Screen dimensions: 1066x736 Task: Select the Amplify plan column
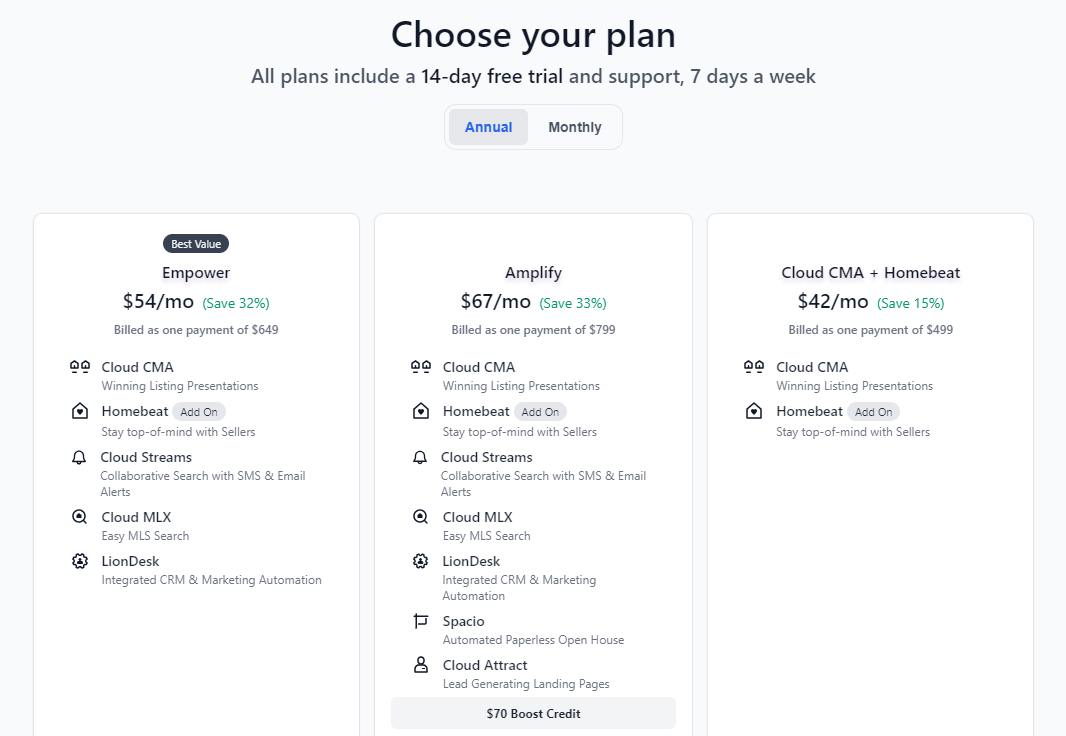[x=533, y=272]
